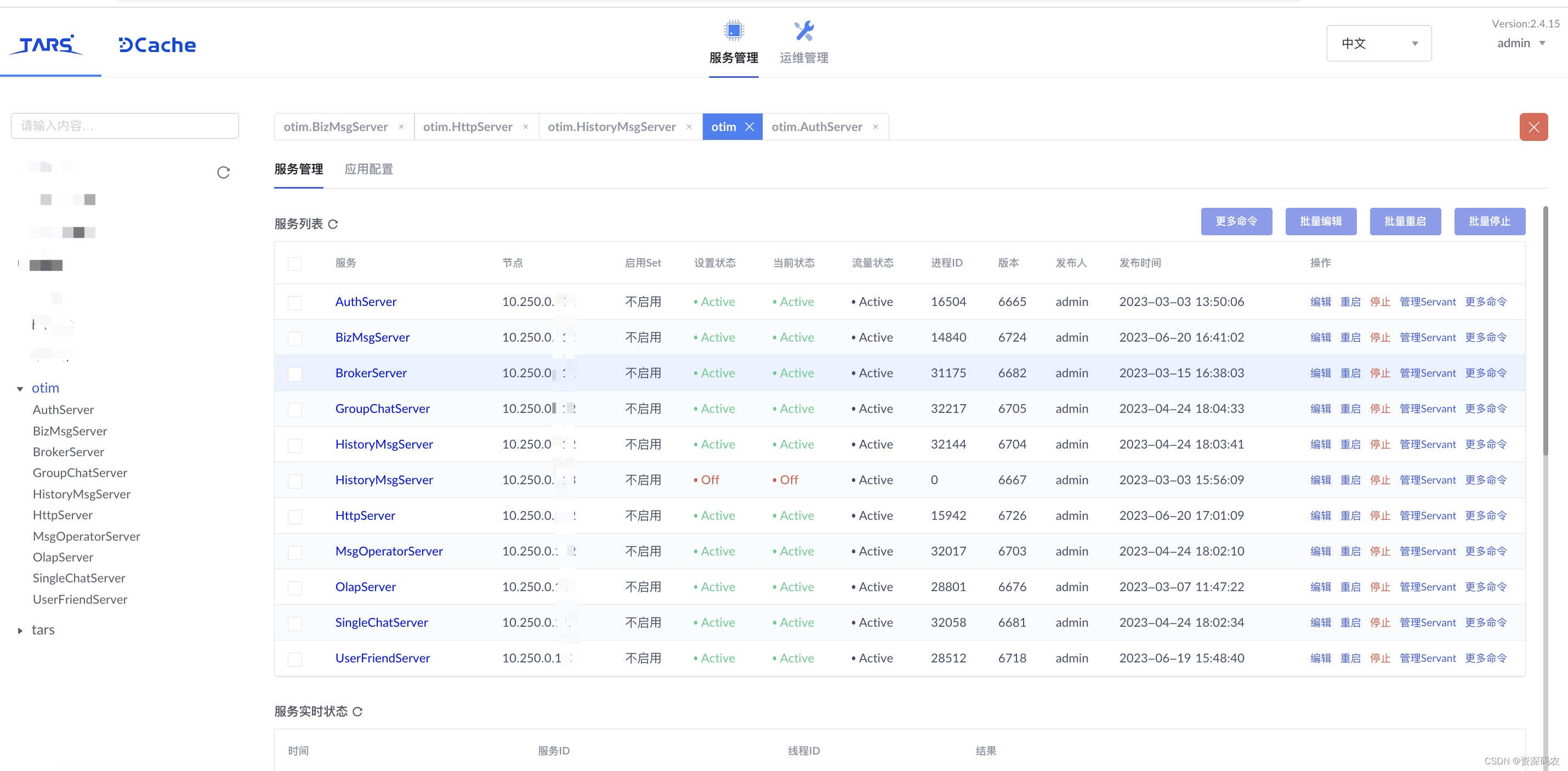The width and height of the screenshot is (1568, 771).
Task: Click the Off 设置状态 of HistoryMsgServer
Action: pyautogui.click(x=706, y=480)
